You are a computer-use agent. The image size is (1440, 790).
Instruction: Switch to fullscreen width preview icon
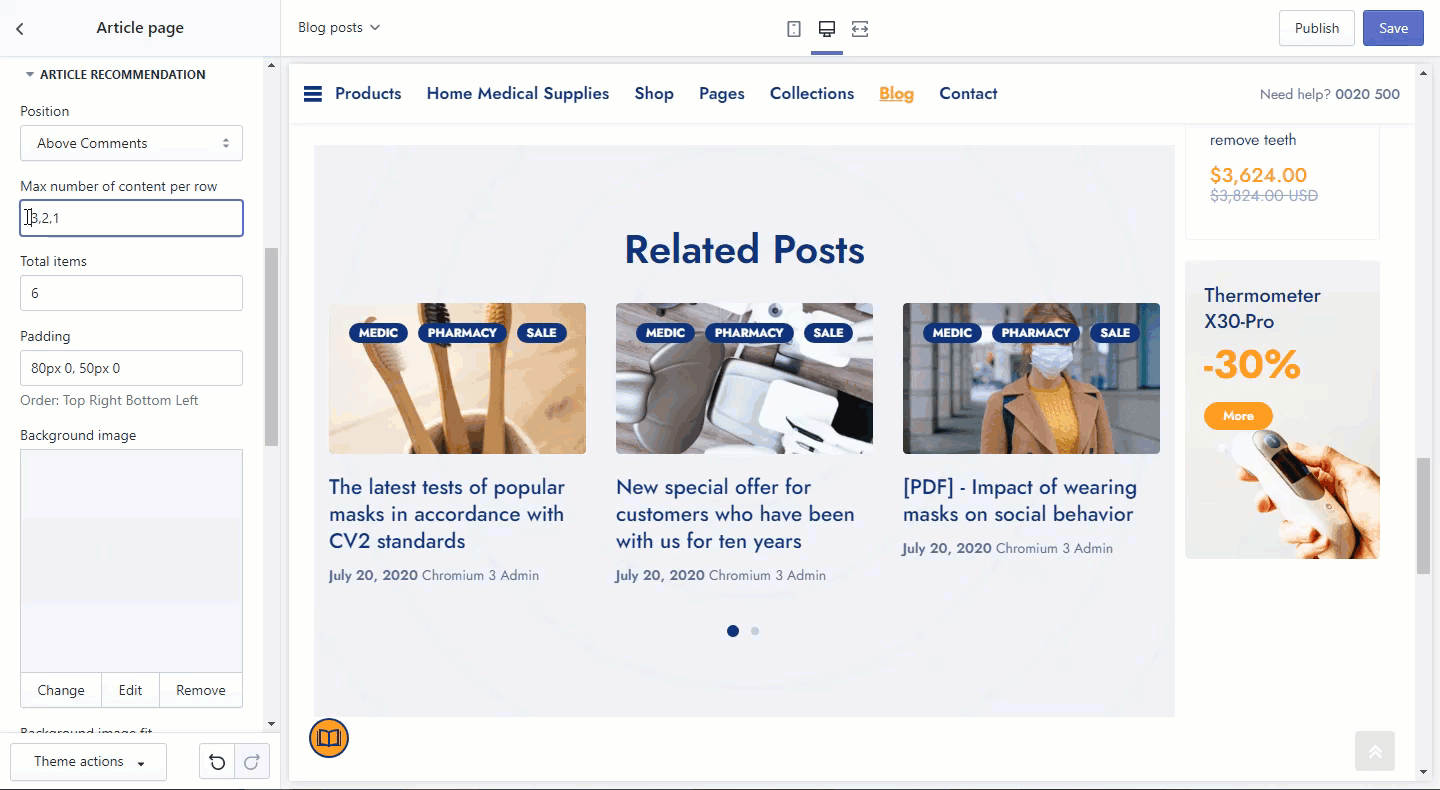click(x=860, y=29)
